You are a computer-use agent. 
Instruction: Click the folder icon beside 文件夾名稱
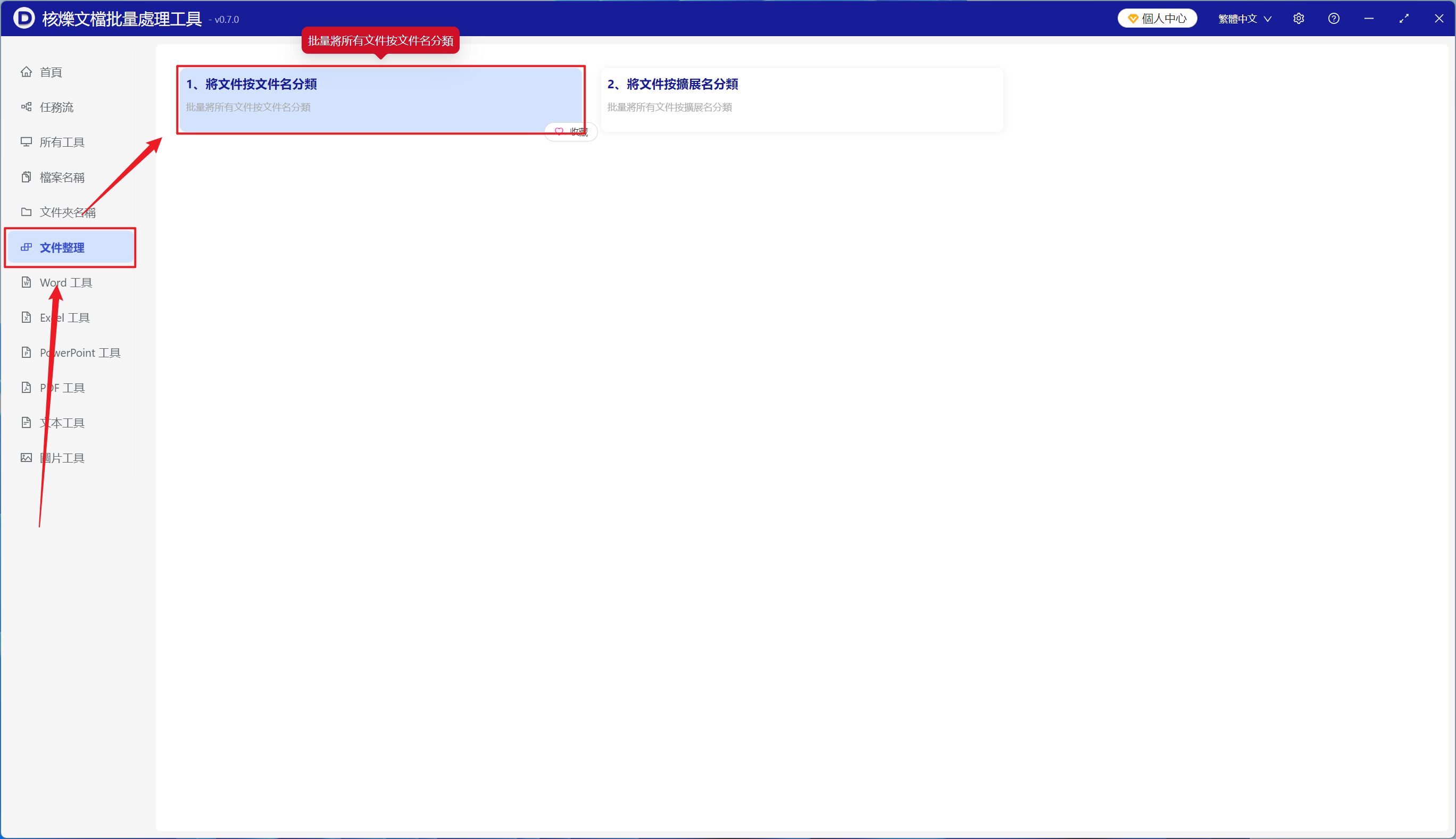(x=26, y=212)
